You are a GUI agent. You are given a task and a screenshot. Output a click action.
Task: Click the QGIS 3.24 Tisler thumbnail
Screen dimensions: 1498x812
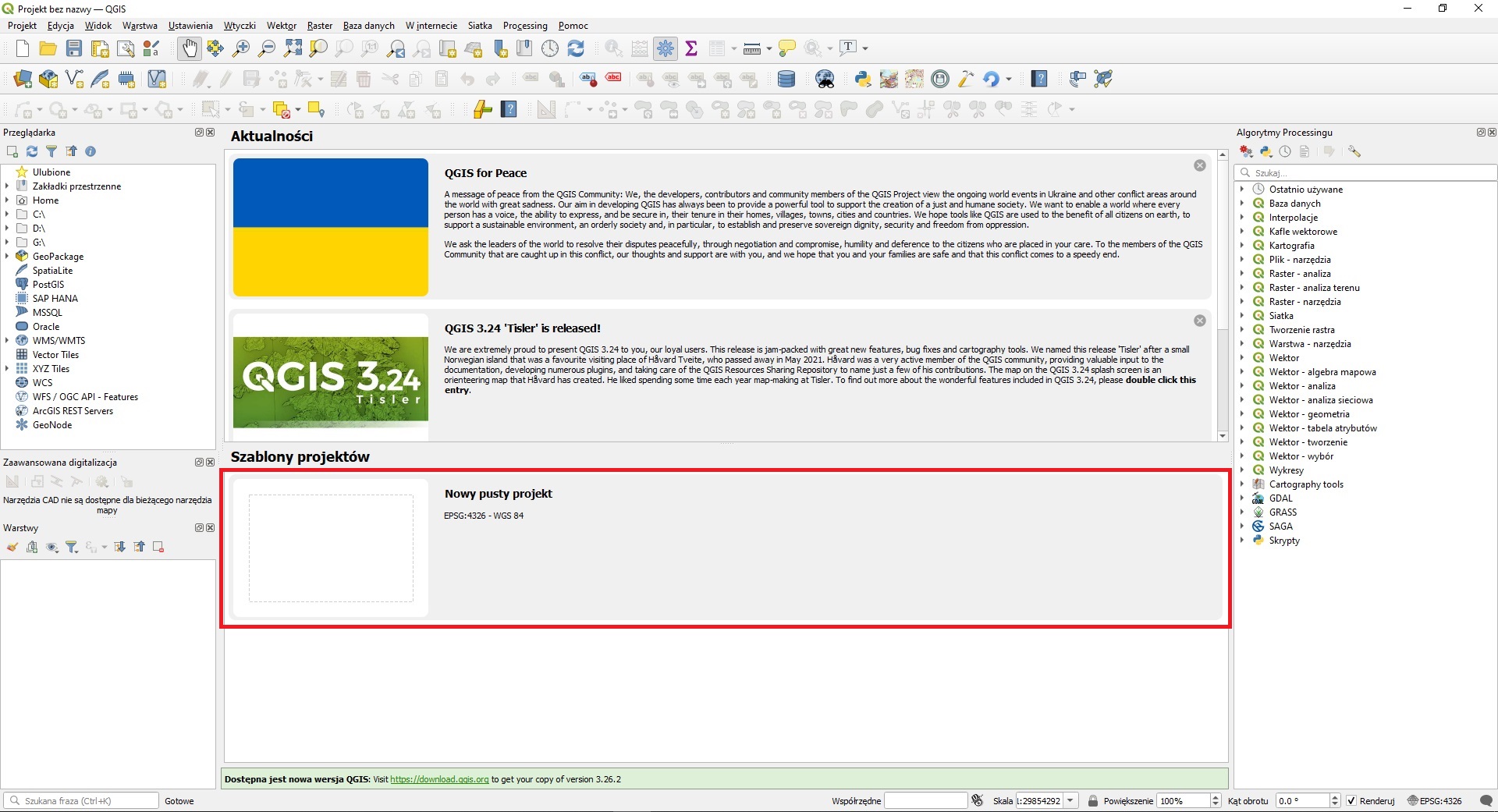click(331, 382)
